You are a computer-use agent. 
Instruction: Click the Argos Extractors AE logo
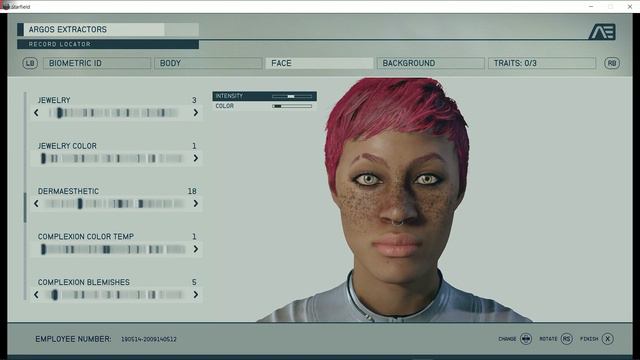coord(602,32)
